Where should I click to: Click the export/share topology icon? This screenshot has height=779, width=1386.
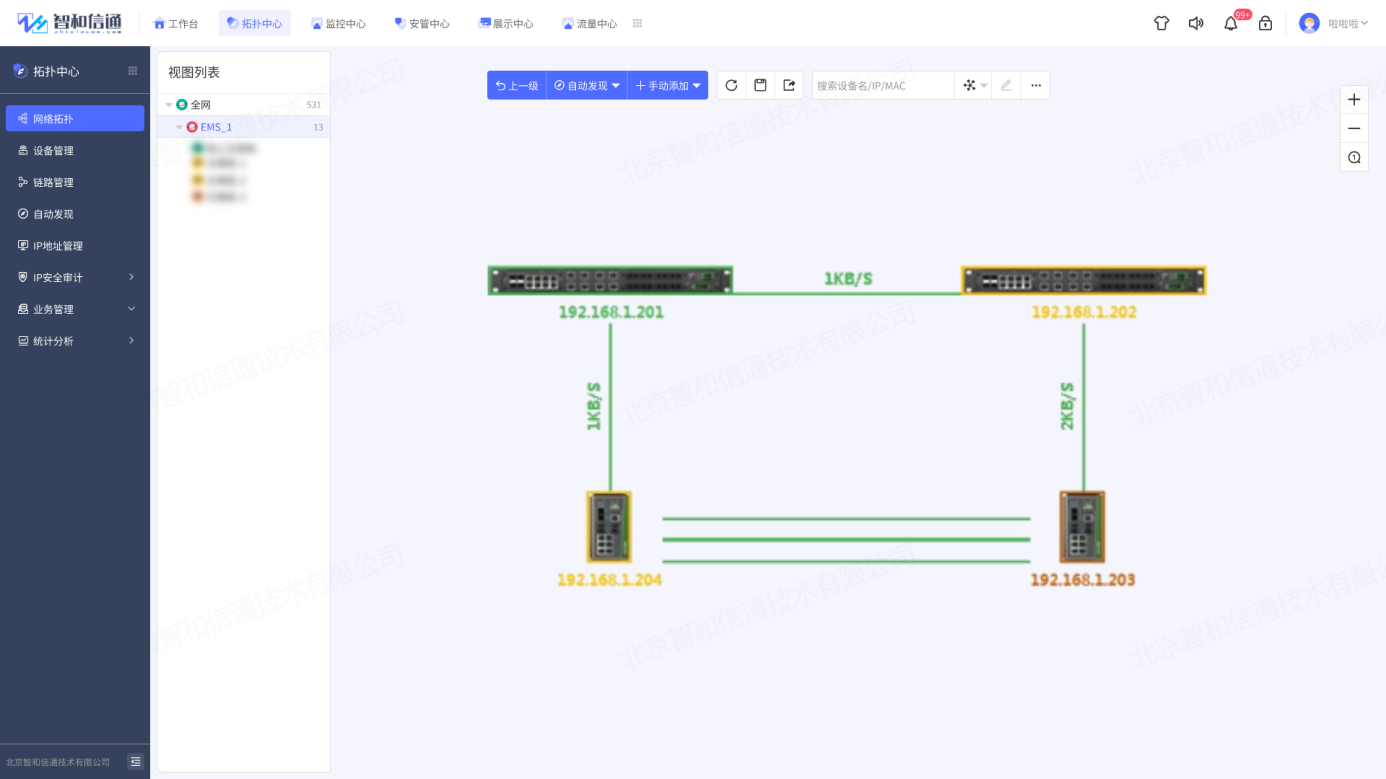pyautogui.click(x=789, y=86)
